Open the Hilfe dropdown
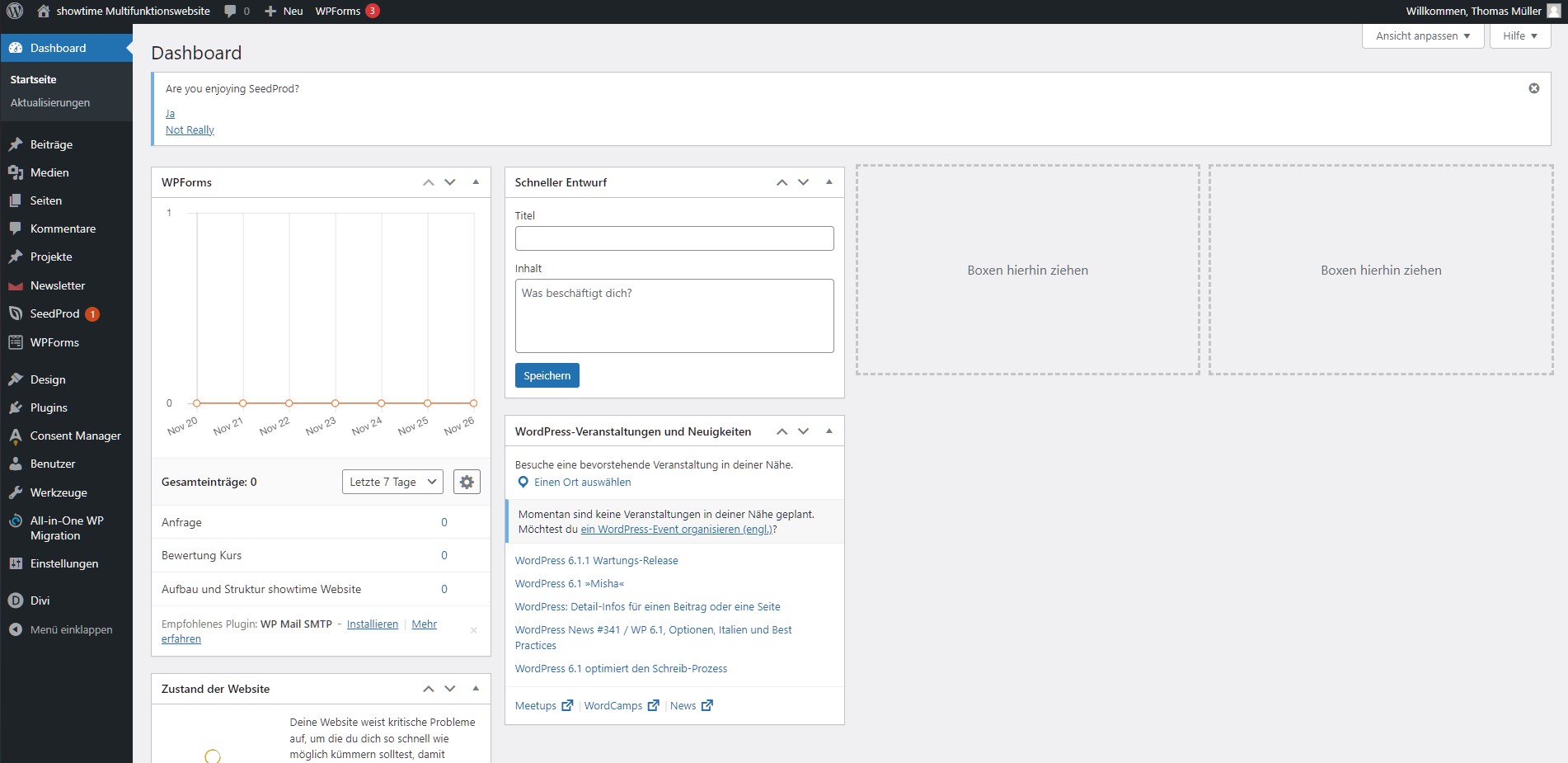The width and height of the screenshot is (1568, 763). point(1520,36)
